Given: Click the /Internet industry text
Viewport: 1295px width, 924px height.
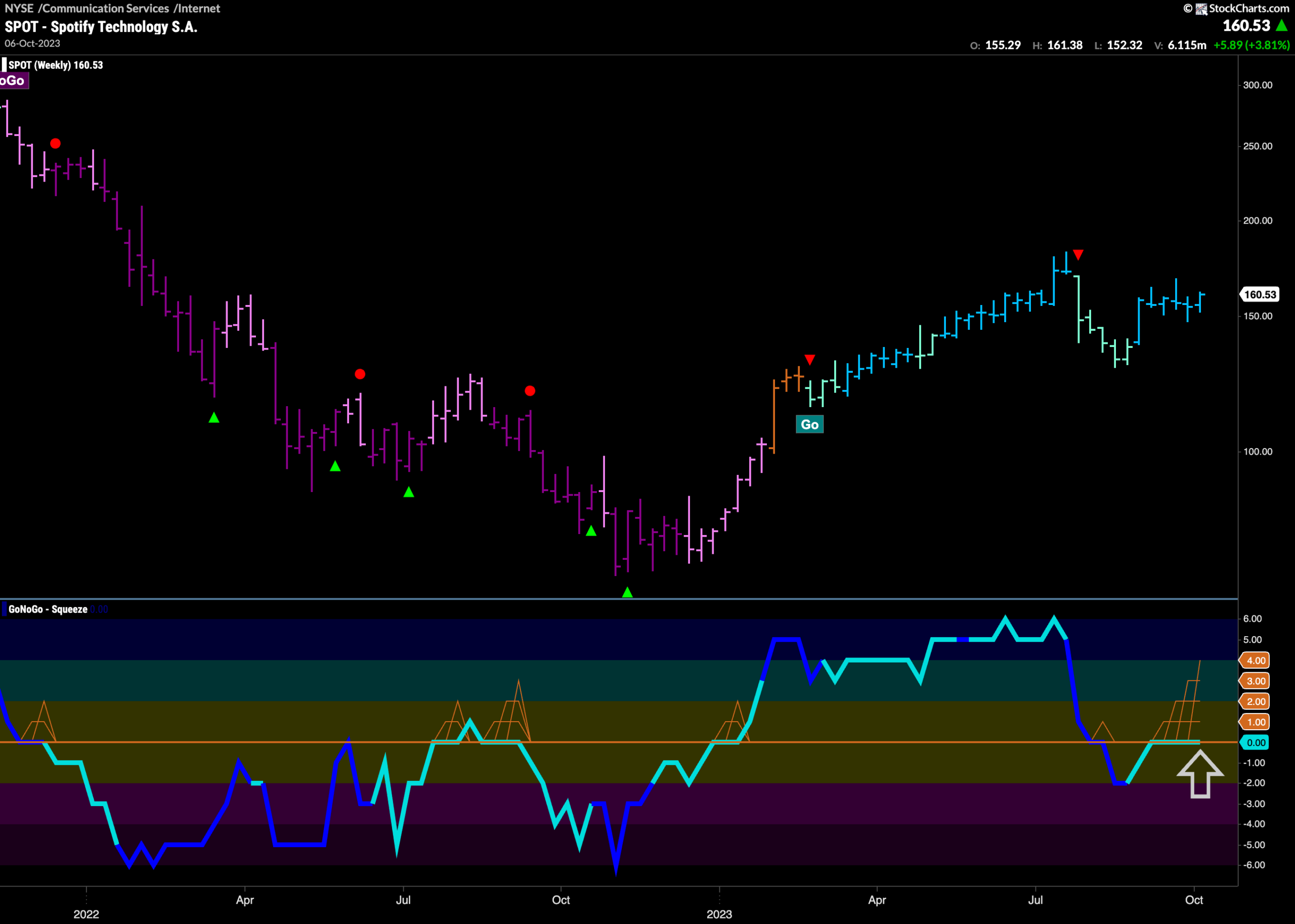Looking at the screenshot, I should pyautogui.click(x=197, y=9).
